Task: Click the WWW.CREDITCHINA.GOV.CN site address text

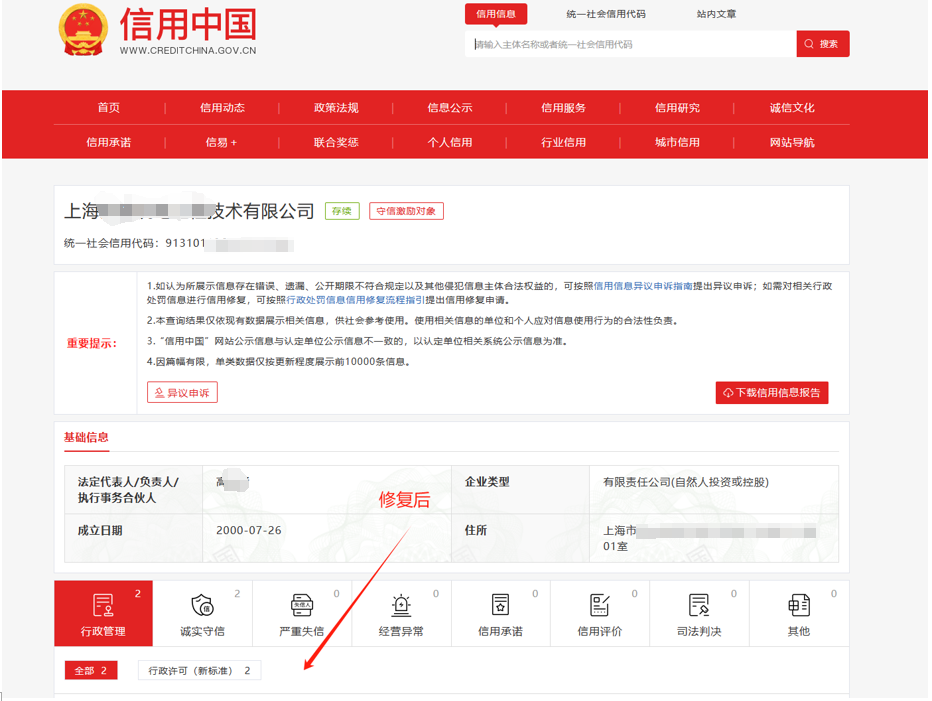Action: (x=188, y=51)
